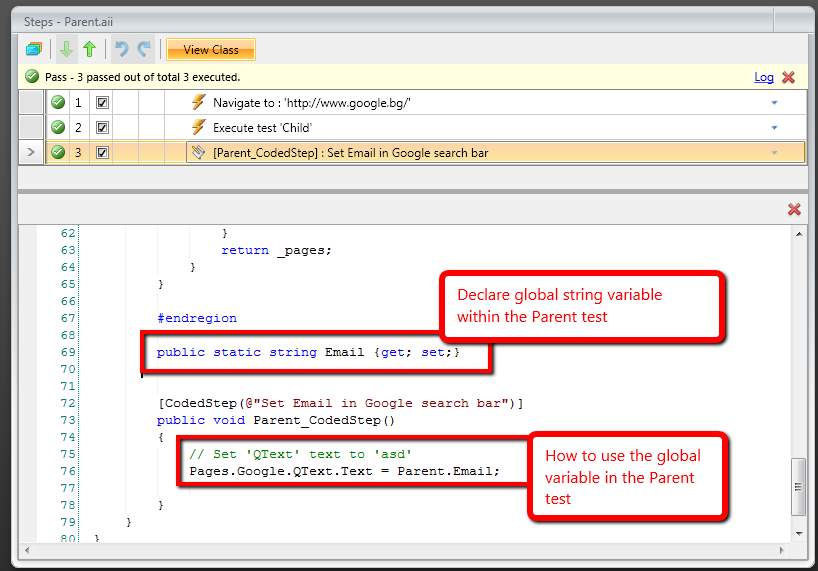
Task: Click 'public static string Email' declaration line
Action: [308, 353]
